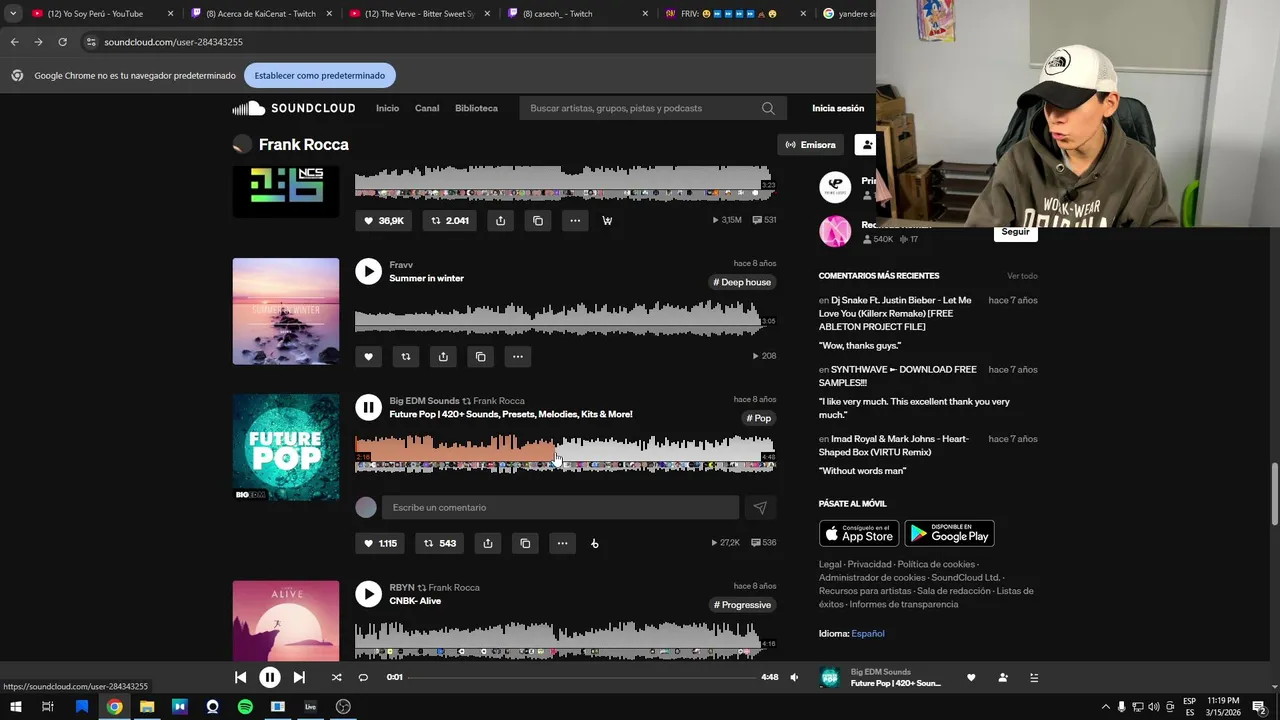This screenshot has width=1280, height=720.
Task: Open Spotify from the taskbar
Action: pyautogui.click(x=245, y=706)
